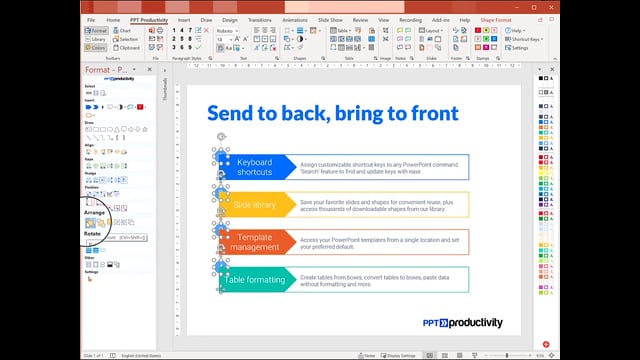
Task: Click the red stamp icon in Stamps group
Action: coord(478,31)
